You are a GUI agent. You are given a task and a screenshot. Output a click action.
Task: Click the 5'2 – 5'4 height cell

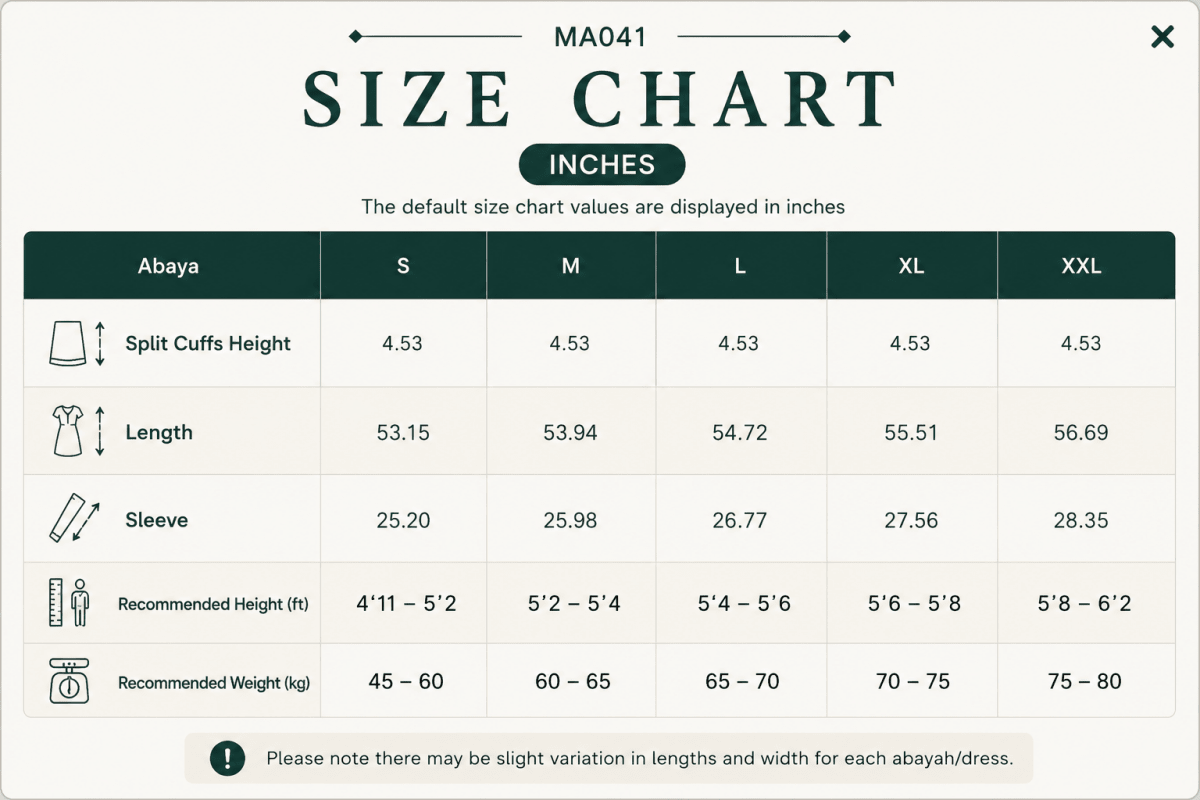point(574,604)
